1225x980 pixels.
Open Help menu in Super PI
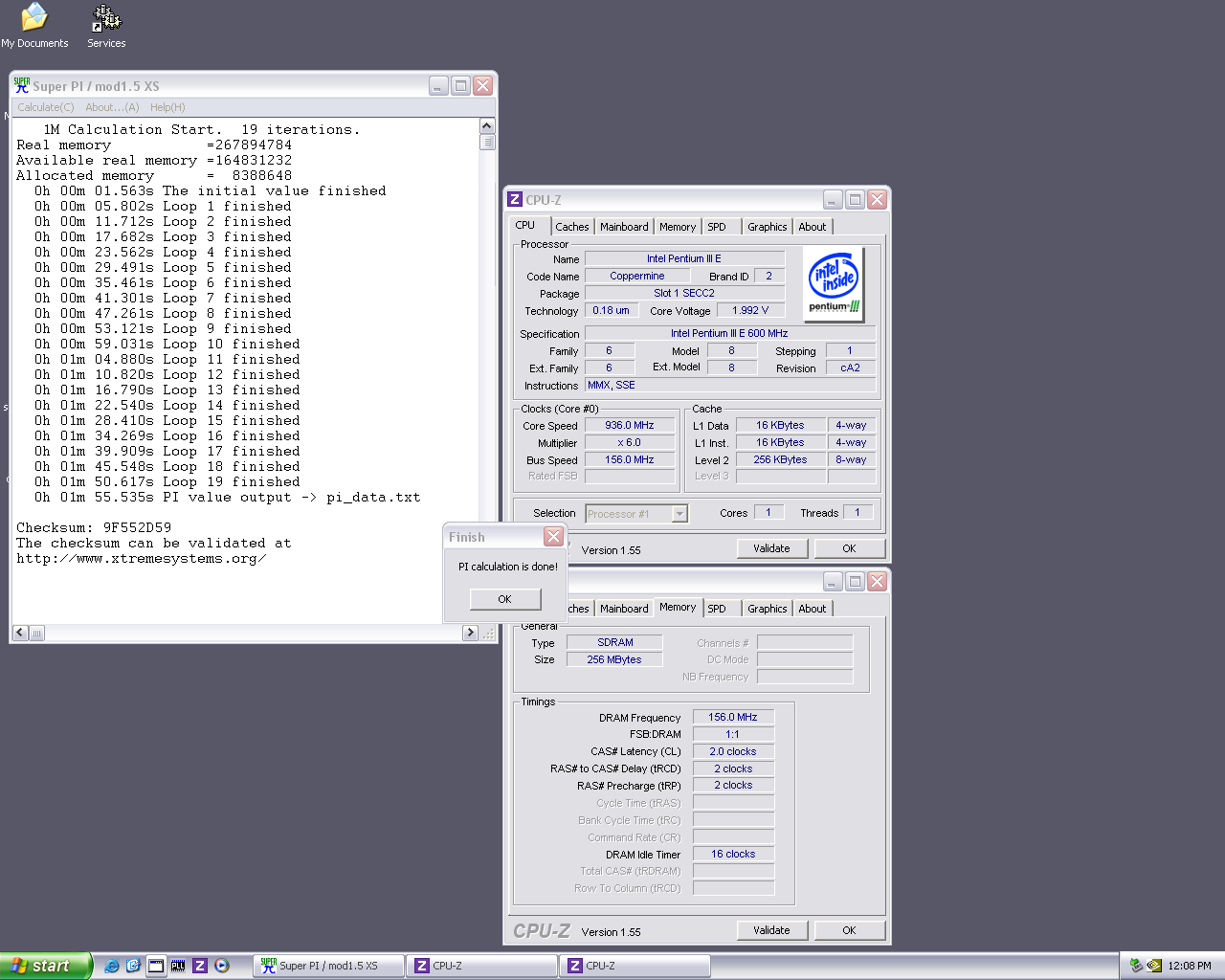(167, 107)
